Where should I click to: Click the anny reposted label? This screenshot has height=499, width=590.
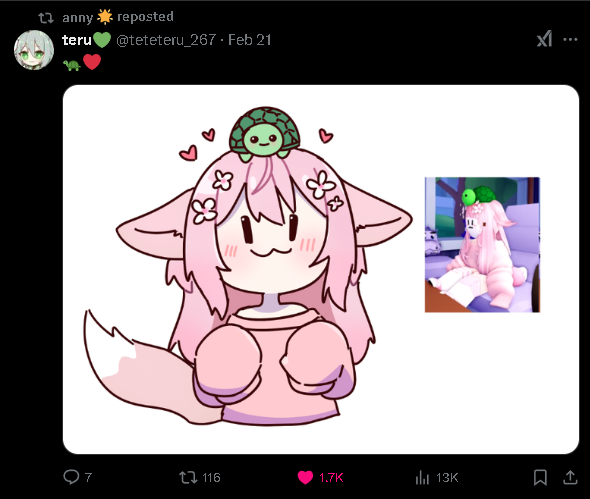coord(118,17)
